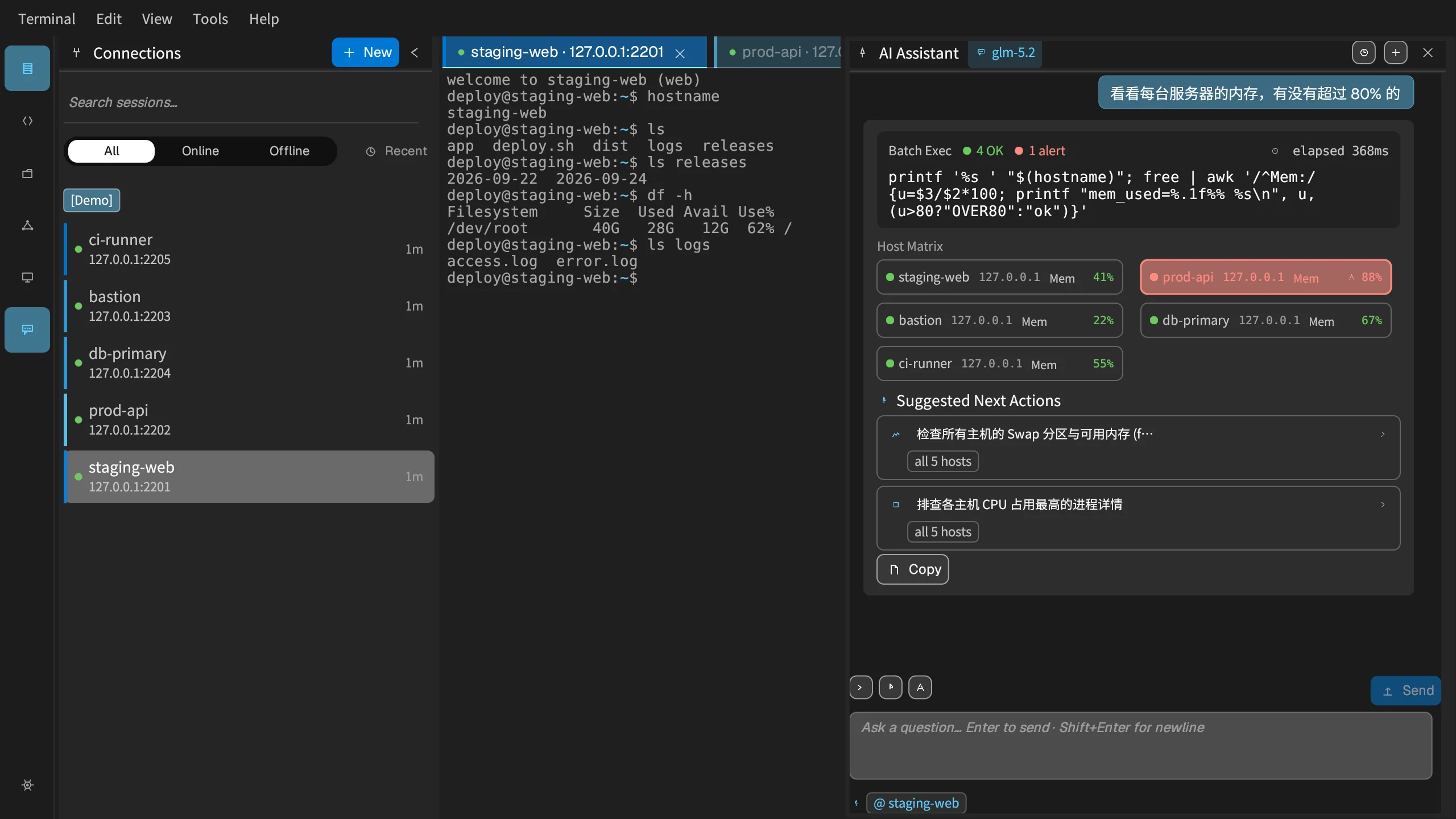Open the db-primary session in list
This screenshot has width=1456, height=819.
pos(249,363)
